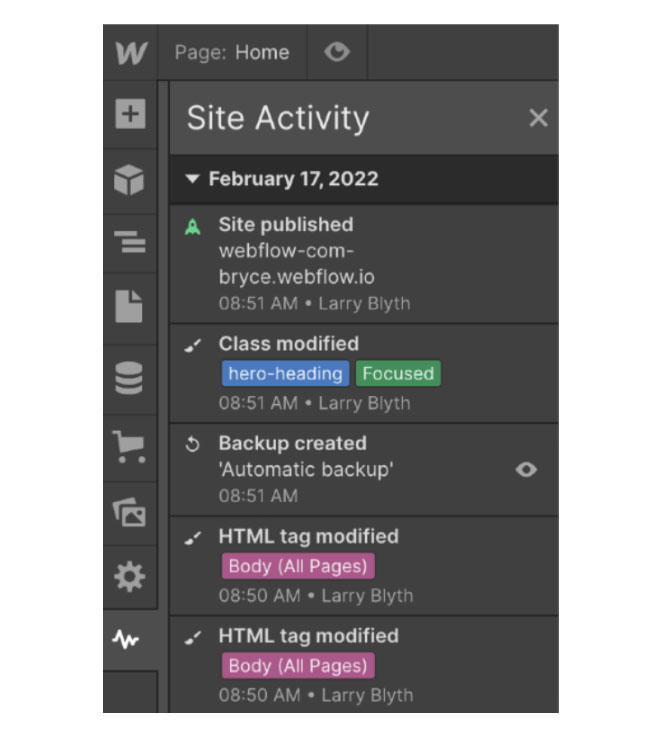Open the Pages panel
Image resolution: width=665 pixels, height=739 pixels.
coord(129,306)
